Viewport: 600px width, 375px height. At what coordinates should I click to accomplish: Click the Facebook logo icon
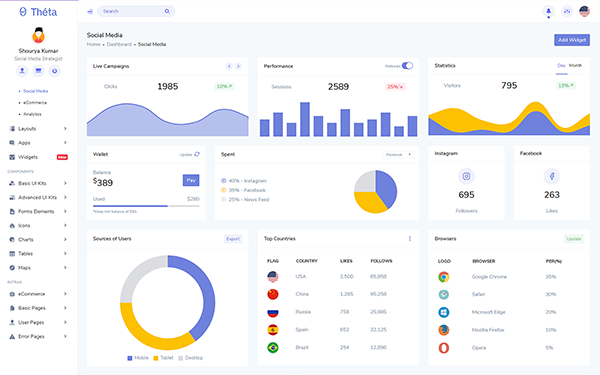coord(551,176)
